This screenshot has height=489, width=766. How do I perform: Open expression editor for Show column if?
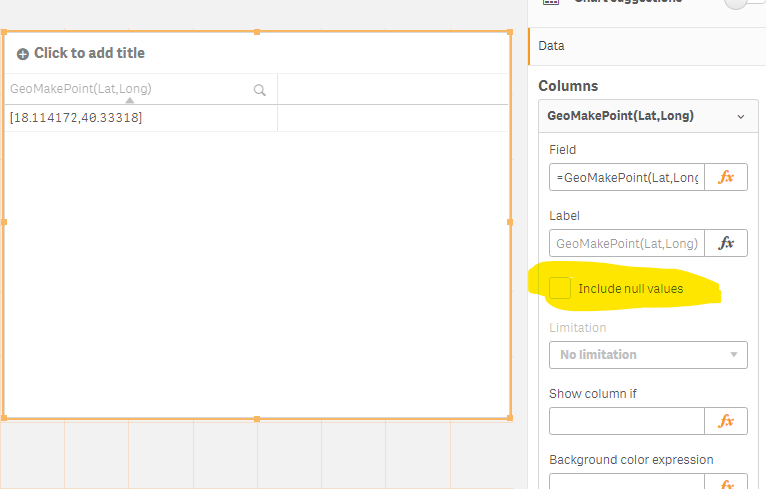point(726,421)
